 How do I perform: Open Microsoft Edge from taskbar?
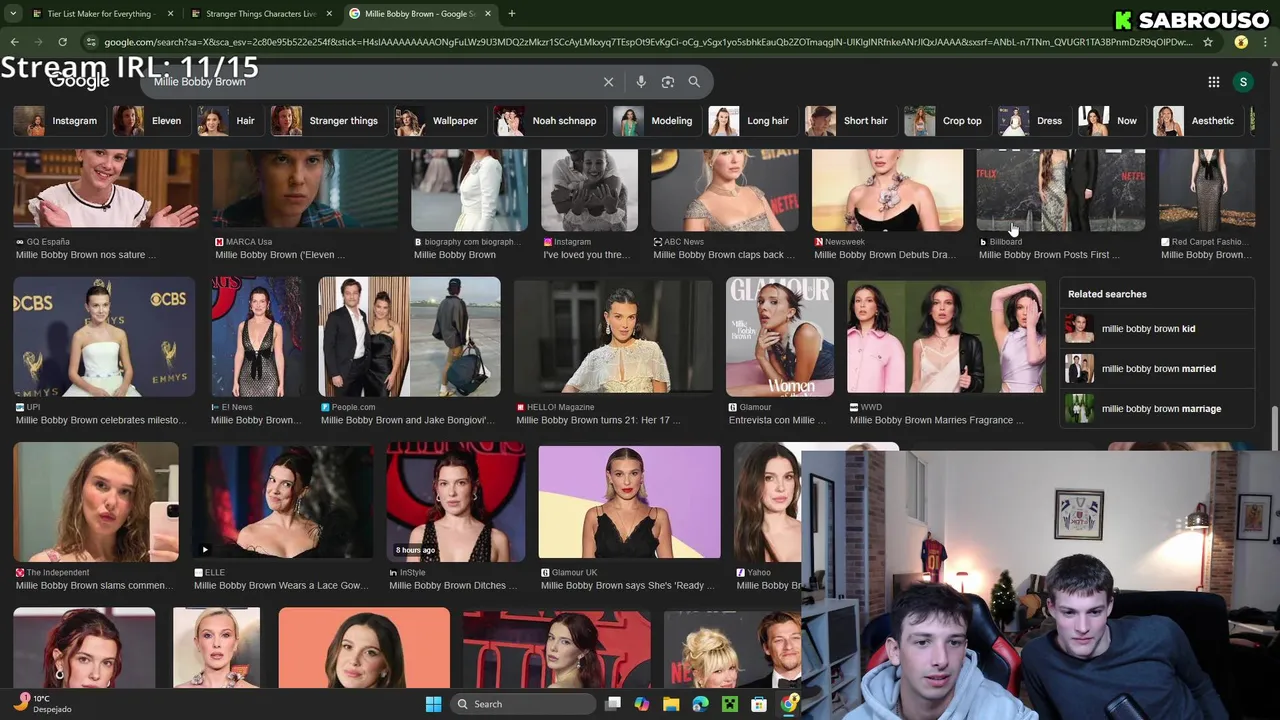tap(700, 704)
